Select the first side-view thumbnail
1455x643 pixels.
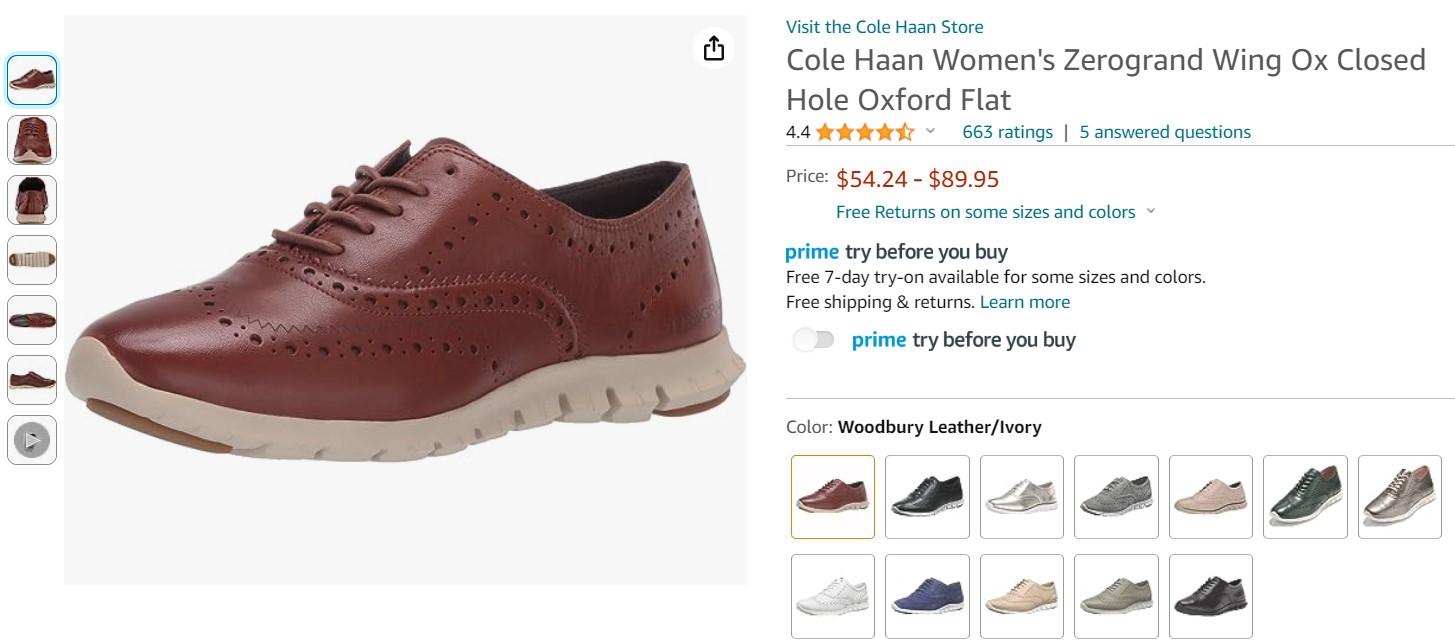click(32, 80)
